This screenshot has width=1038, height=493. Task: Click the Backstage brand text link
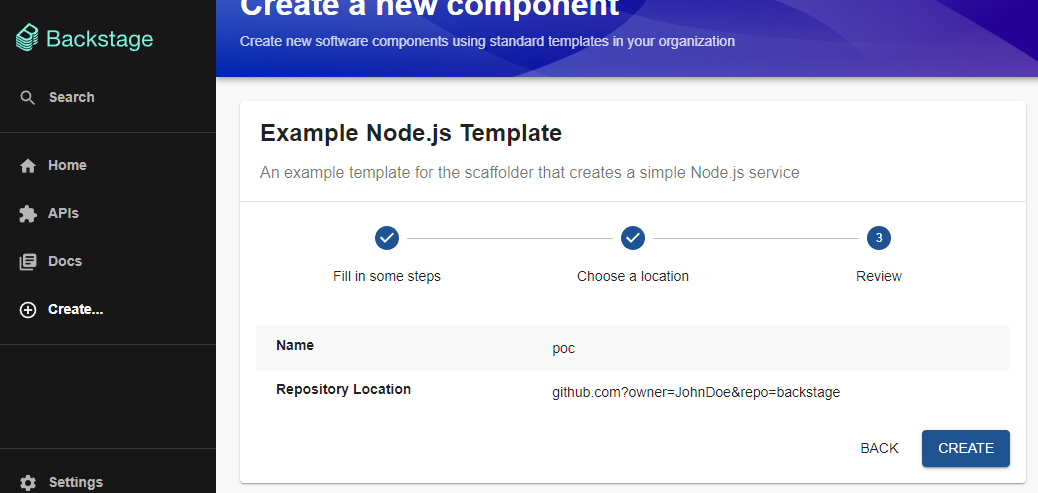point(99,39)
